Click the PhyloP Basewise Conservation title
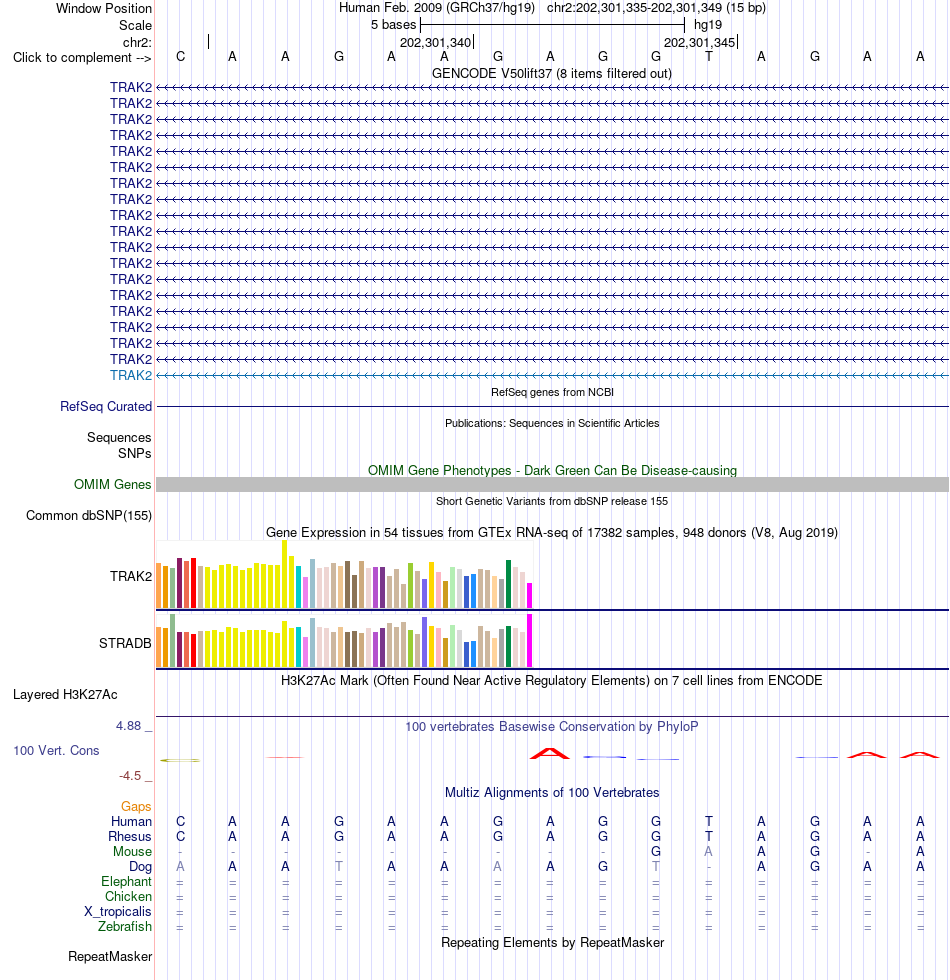Viewport: 950px width, 980px height. click(552, 727)
